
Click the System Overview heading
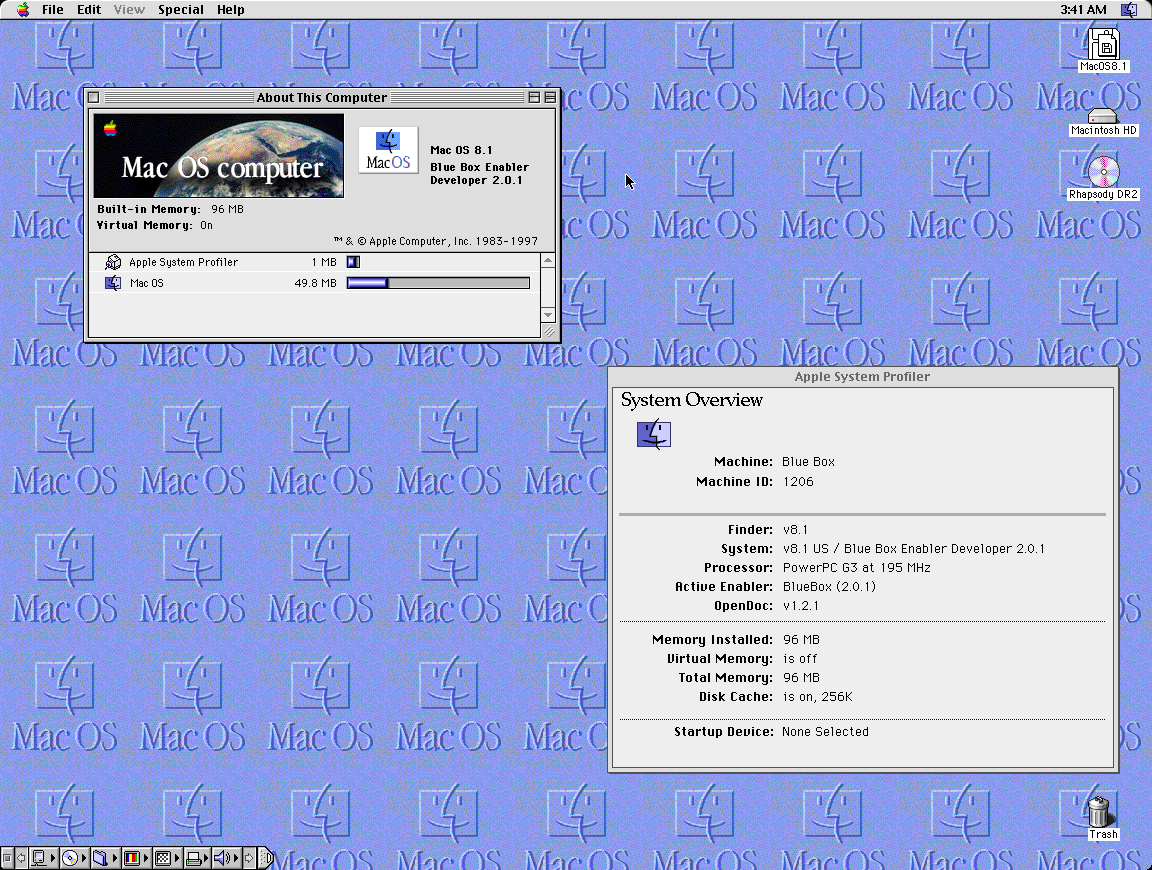691,400
